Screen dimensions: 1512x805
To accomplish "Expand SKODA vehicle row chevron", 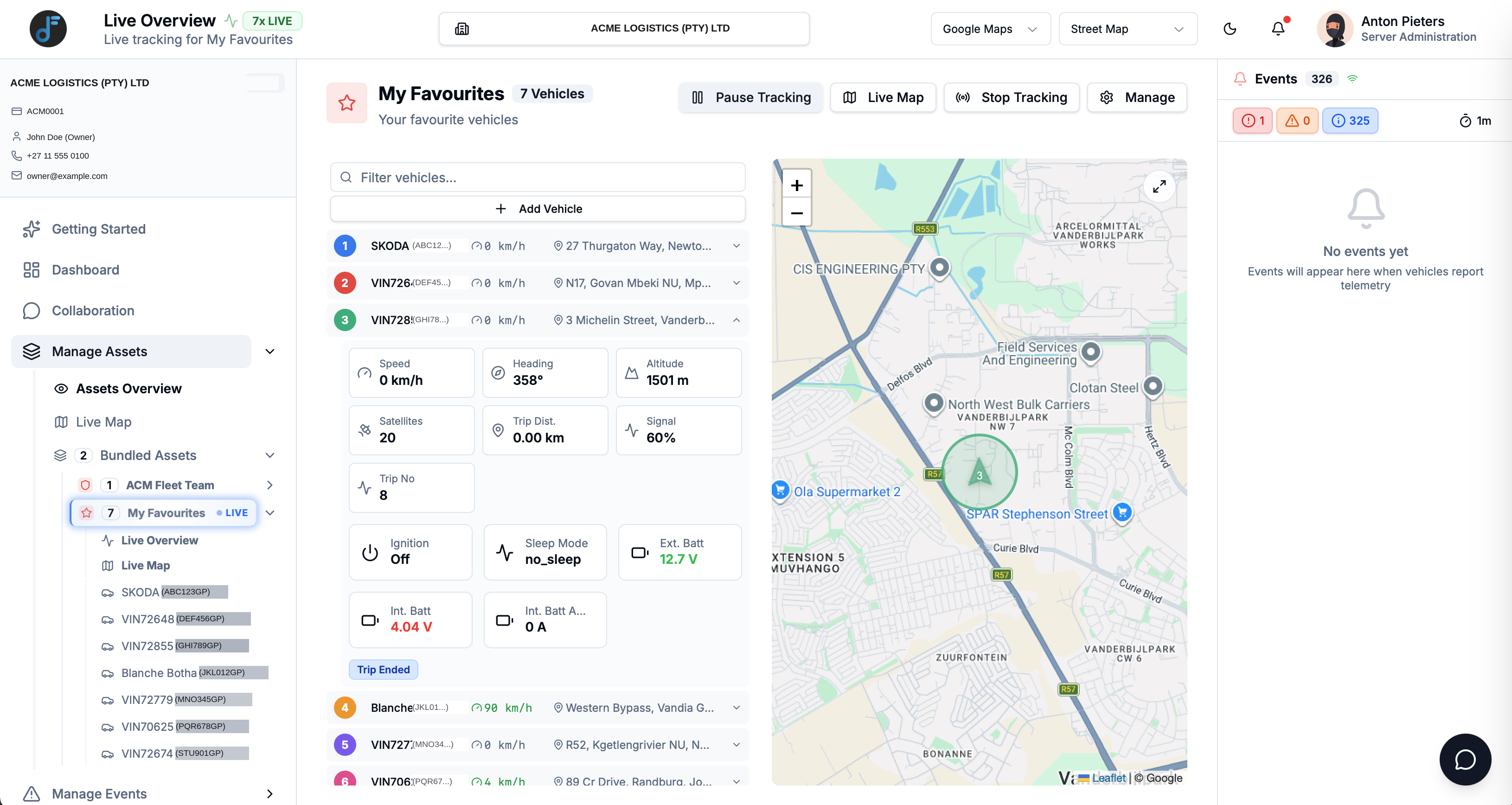I will (x=736, y=246).
